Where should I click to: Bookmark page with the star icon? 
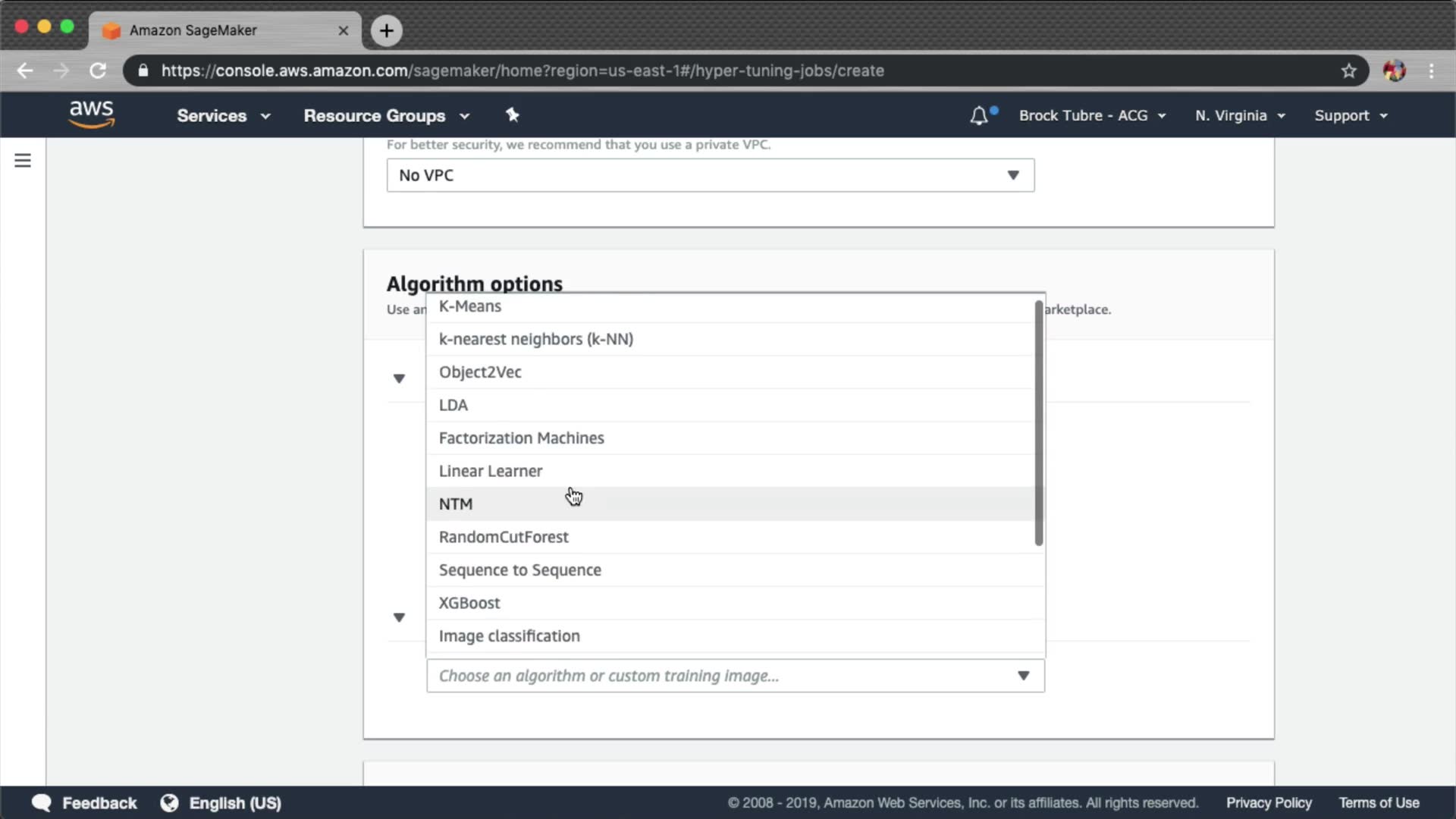(1348, 71)
